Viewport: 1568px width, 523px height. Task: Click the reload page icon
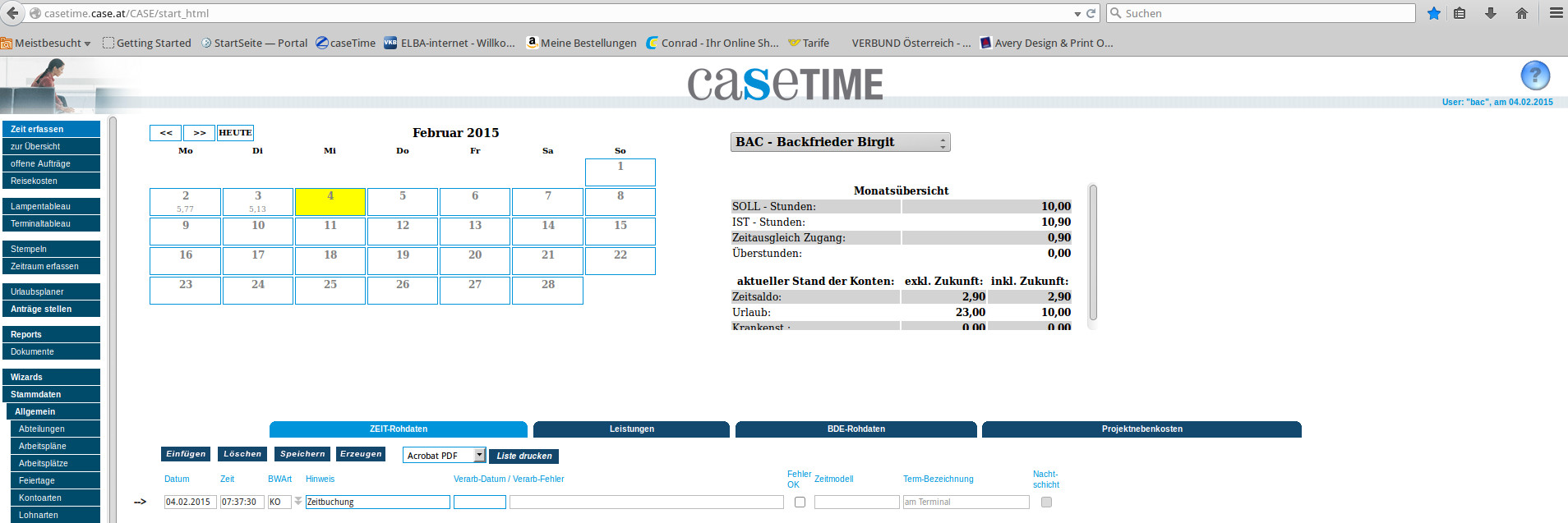click(1091, 13)
